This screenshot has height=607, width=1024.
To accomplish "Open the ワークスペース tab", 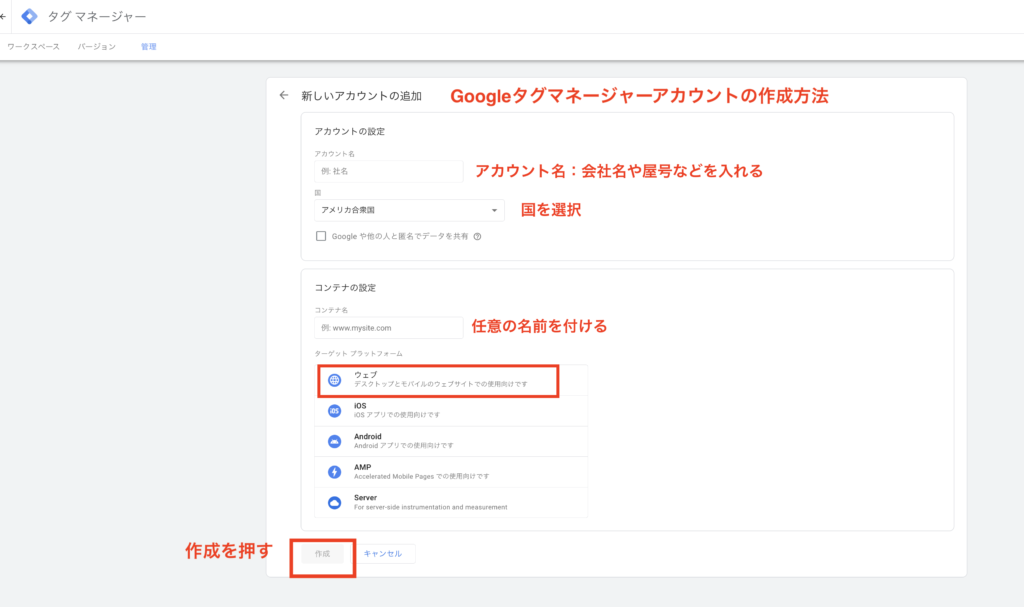I will [x=33, y=46].
